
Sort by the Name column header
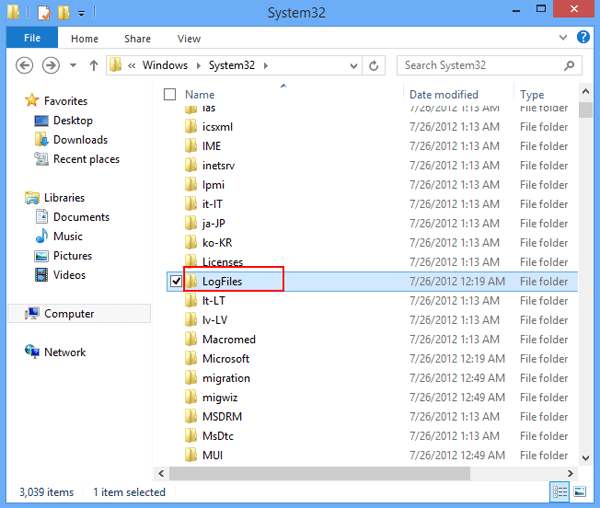coord(200,94)
